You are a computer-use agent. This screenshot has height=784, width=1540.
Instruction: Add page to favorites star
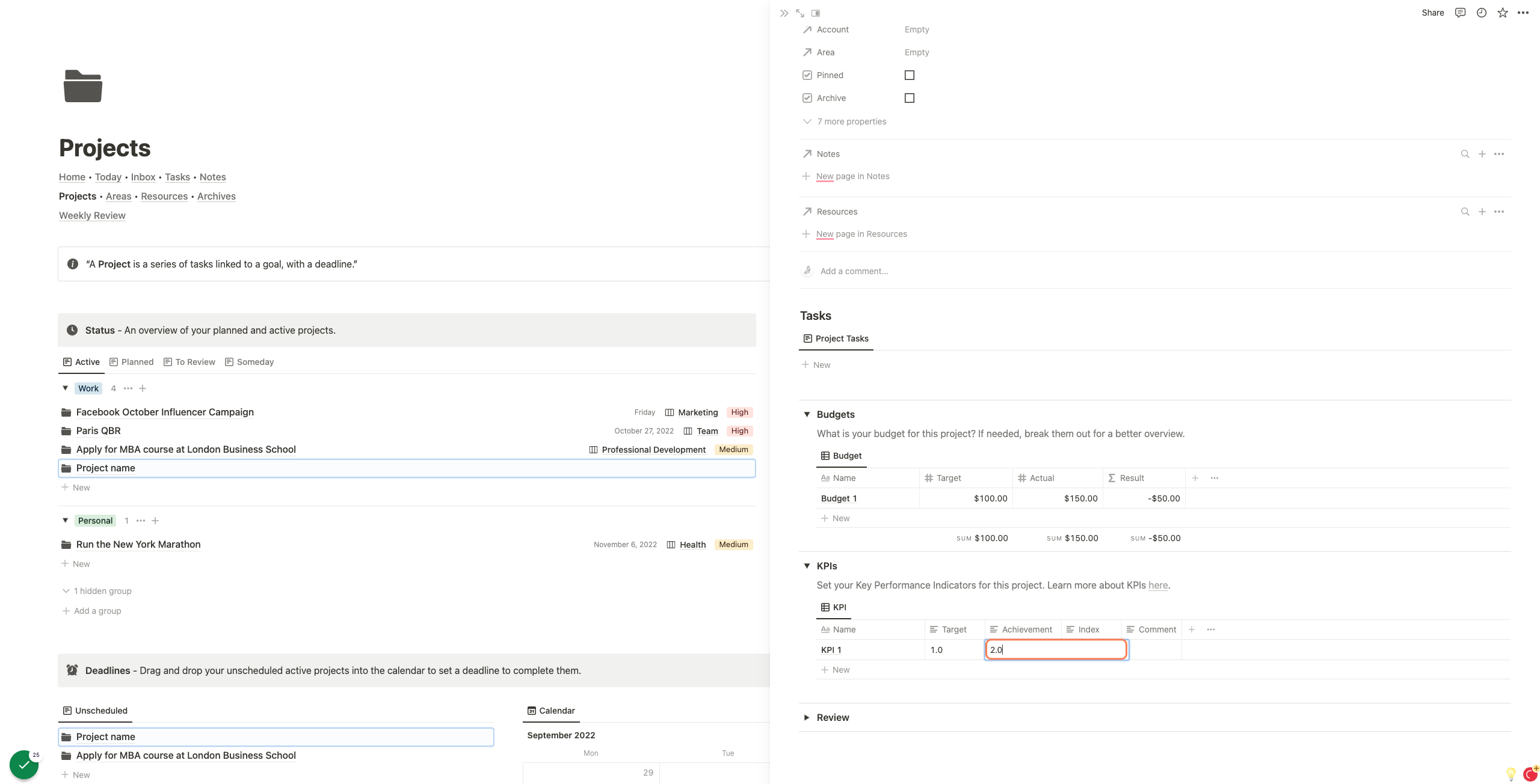1503,13
